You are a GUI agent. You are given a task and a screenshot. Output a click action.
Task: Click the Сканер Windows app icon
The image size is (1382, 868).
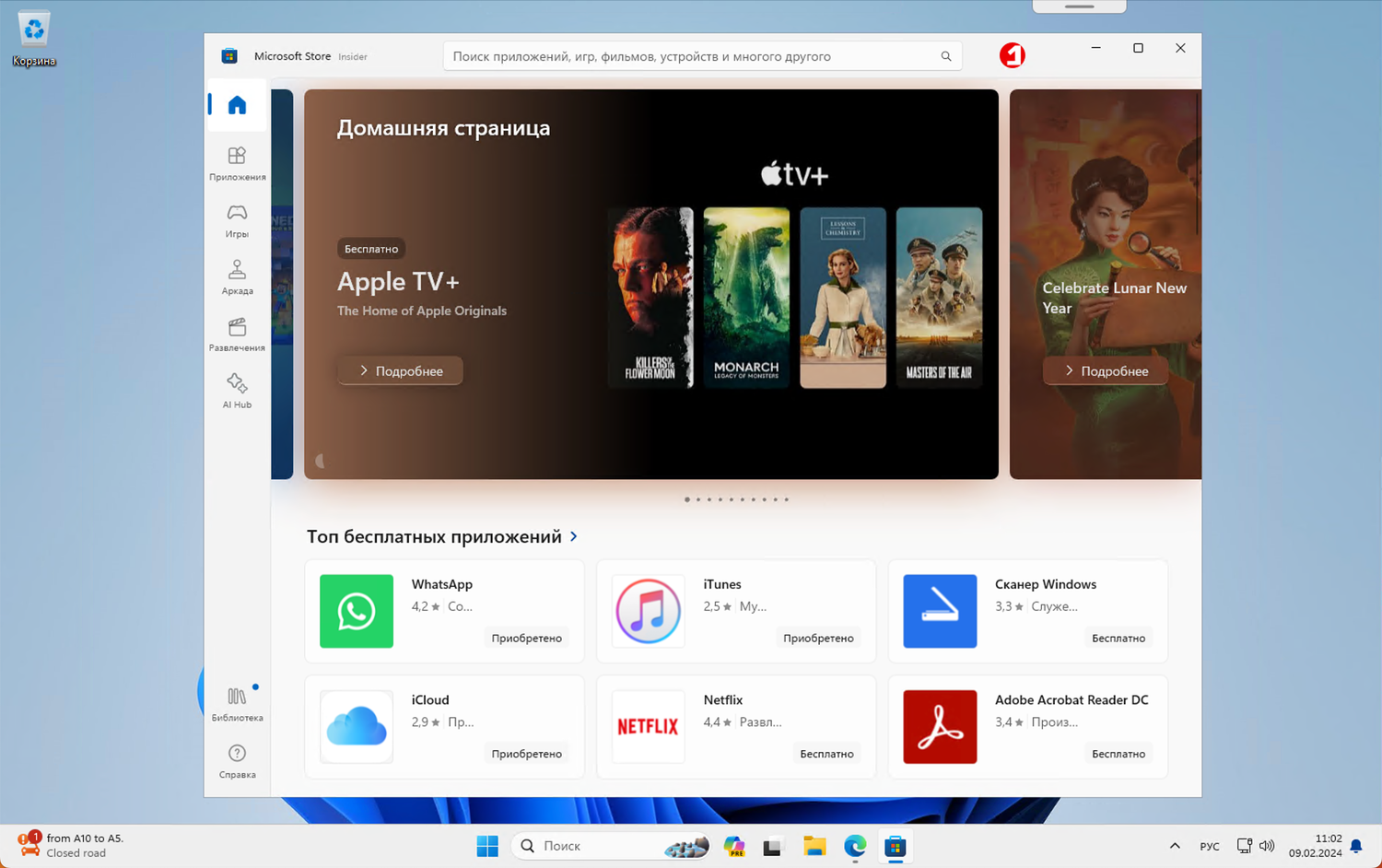[940, 611]
